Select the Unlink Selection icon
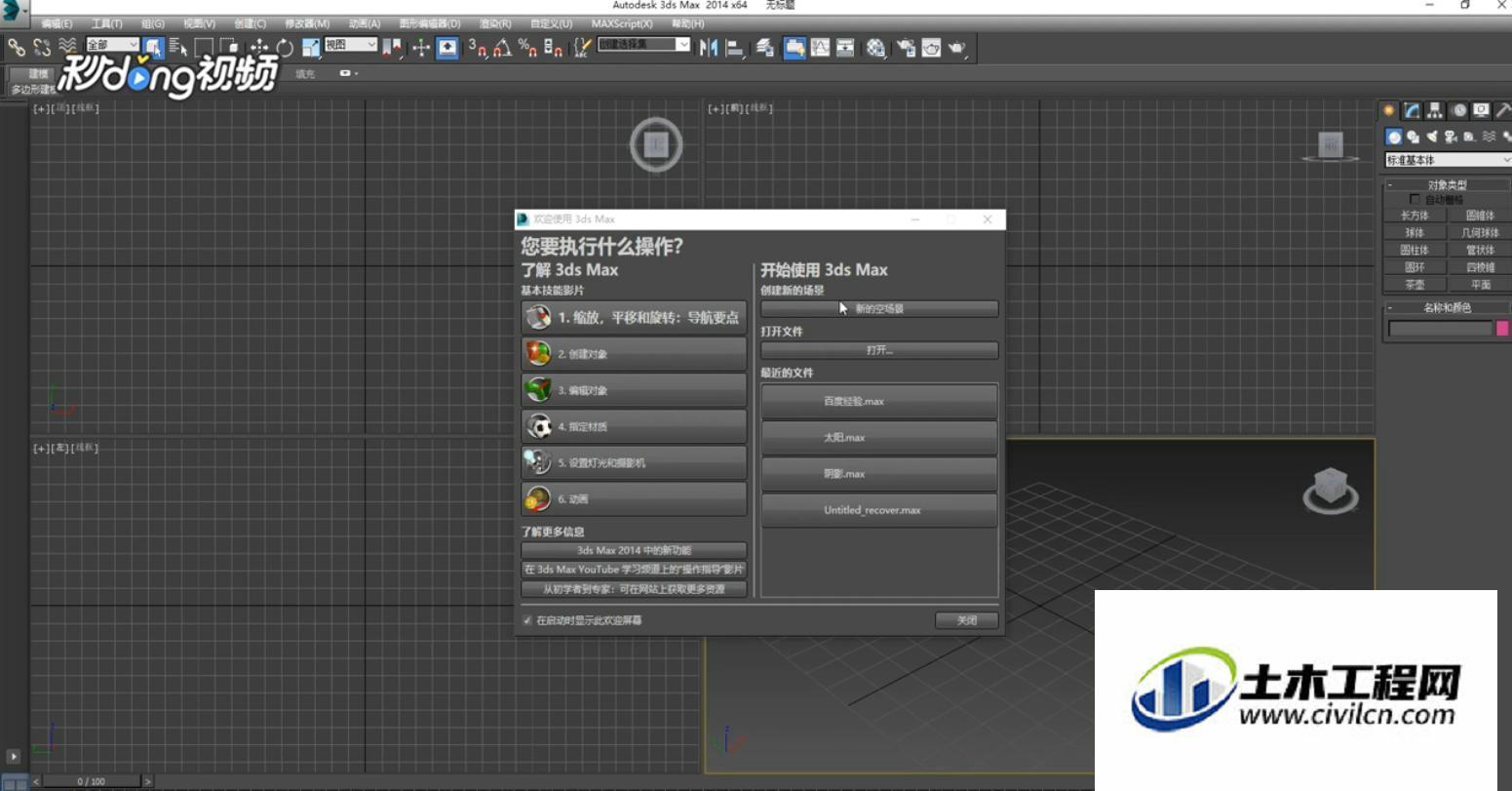This screenshot has height=791, width=1512. coord(42,47)
